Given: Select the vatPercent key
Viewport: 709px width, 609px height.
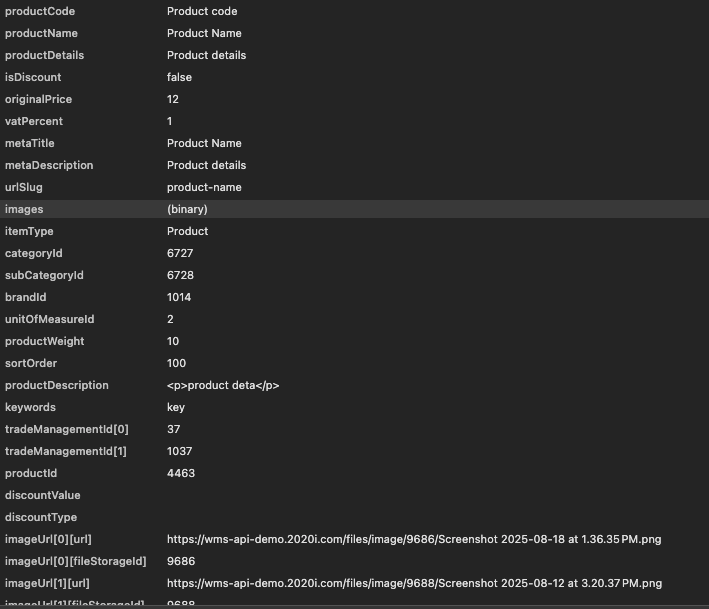Looking at the screenshot, I should [34, 121].
